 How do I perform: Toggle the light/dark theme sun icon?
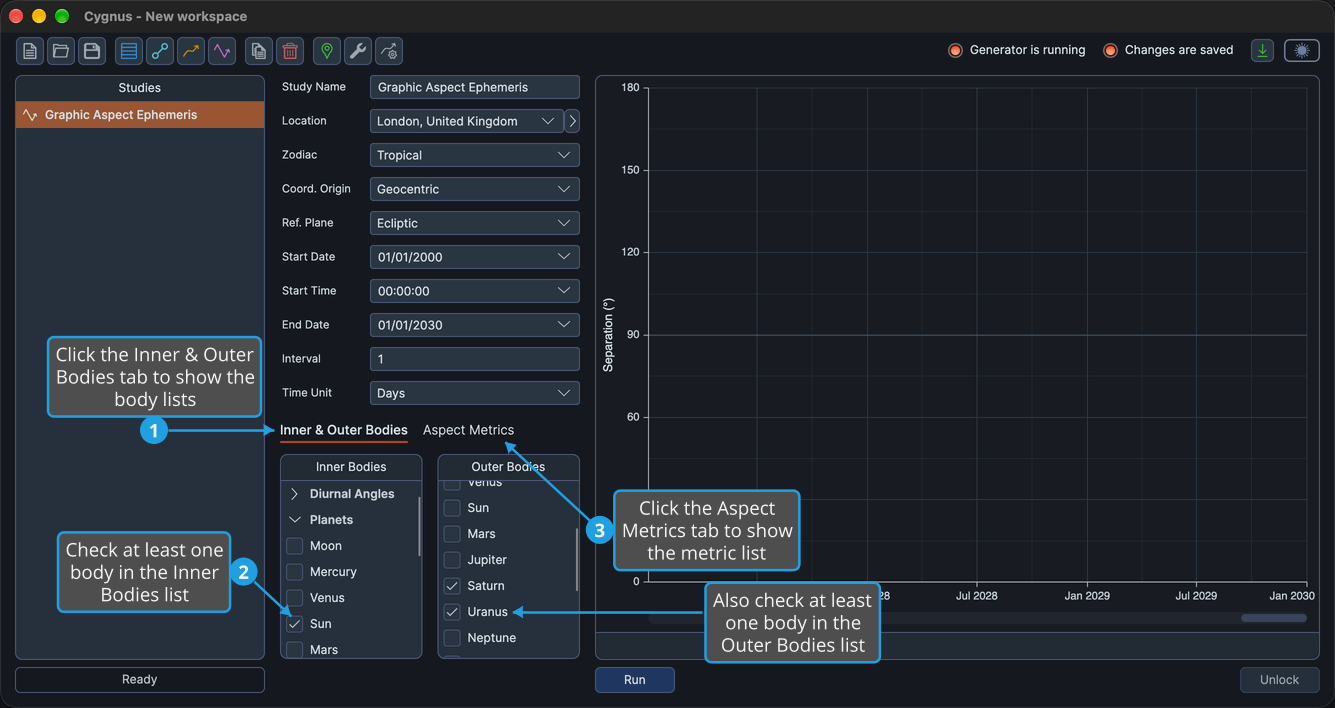pos(1302,51)
